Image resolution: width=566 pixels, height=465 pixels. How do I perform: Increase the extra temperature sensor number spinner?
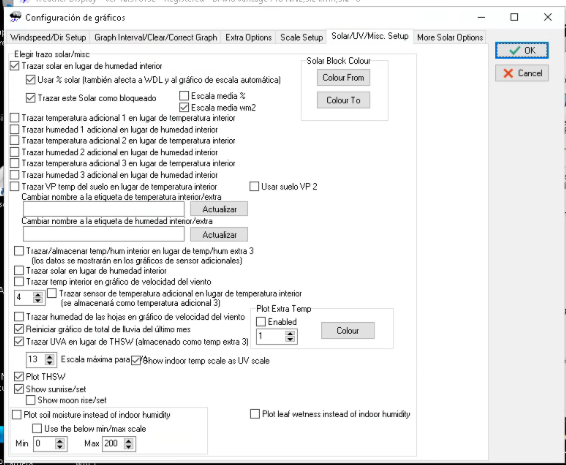point(38,295)
